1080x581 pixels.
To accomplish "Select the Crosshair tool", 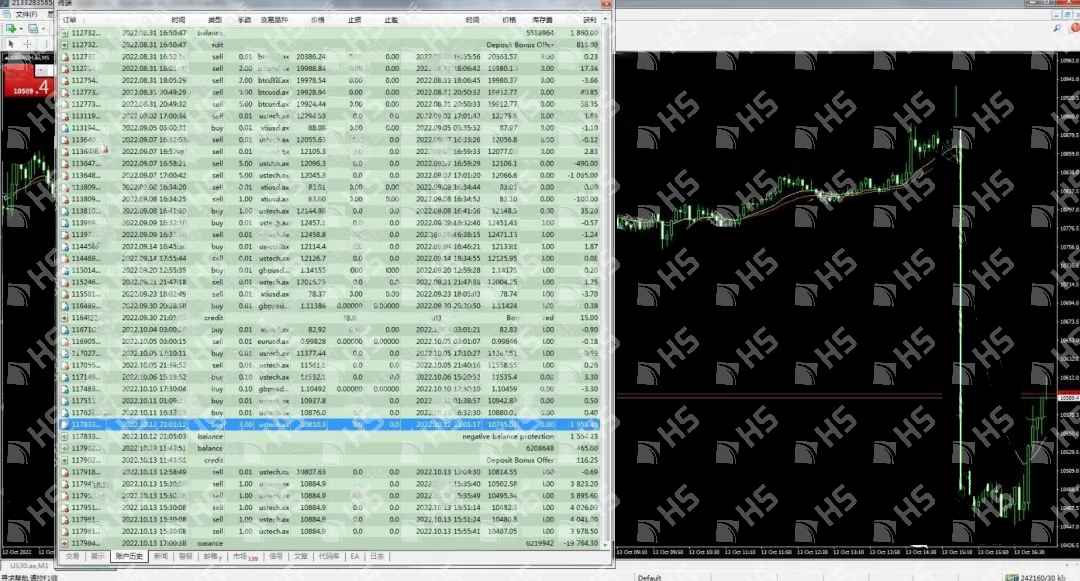I will pyautogui.click(x=28, y=43).
